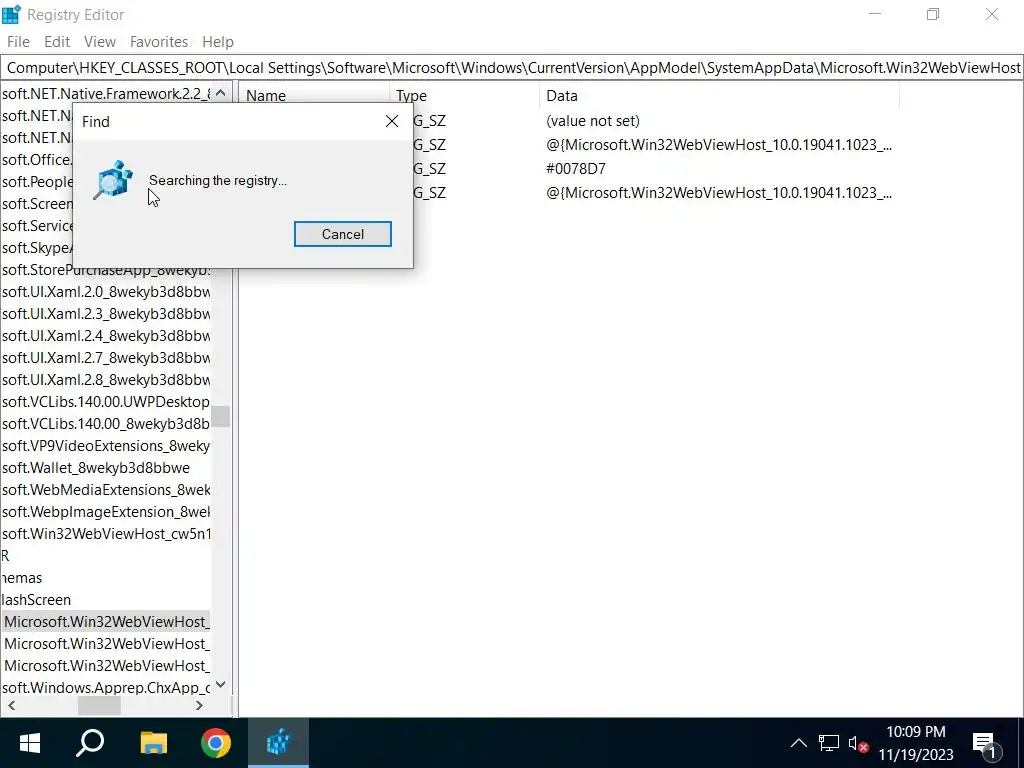
Task: Select the highlighted Microsoft.Win32WebViewHost_ key
Action: click(x=106, y=622)
